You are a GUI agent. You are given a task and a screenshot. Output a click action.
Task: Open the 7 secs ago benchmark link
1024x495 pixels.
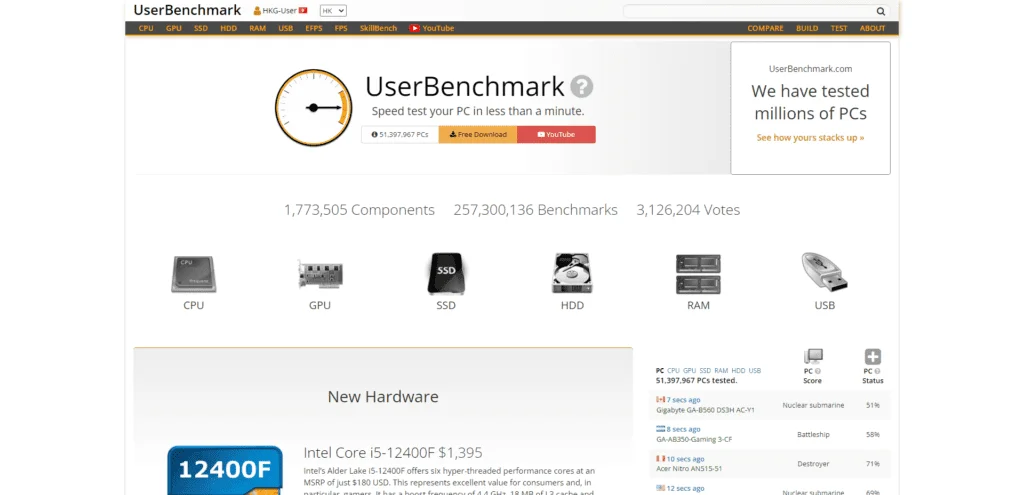[683, 400]
